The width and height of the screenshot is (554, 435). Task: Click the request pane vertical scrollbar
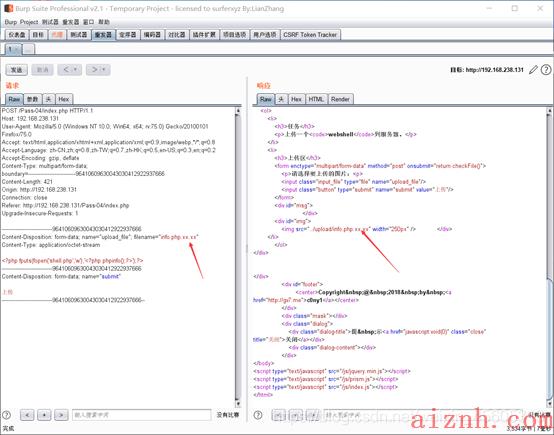(238, 257)
